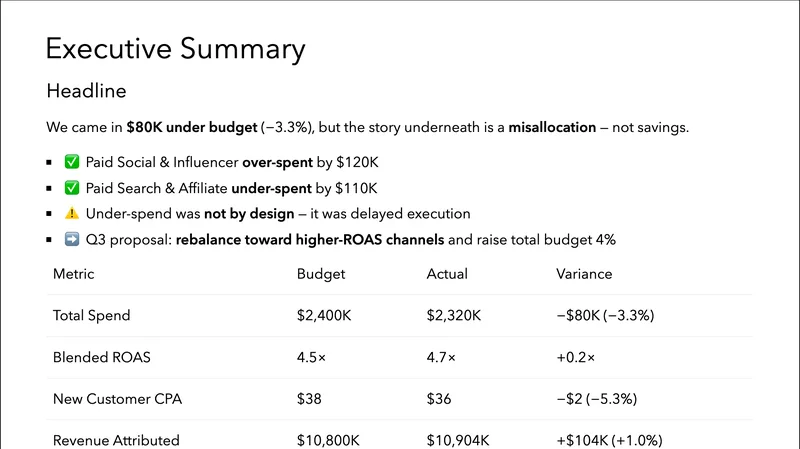Click the Revenue Attributed row label
This screenshot has width=800, height=449.
pyautogui.click(x=115, y=440)
